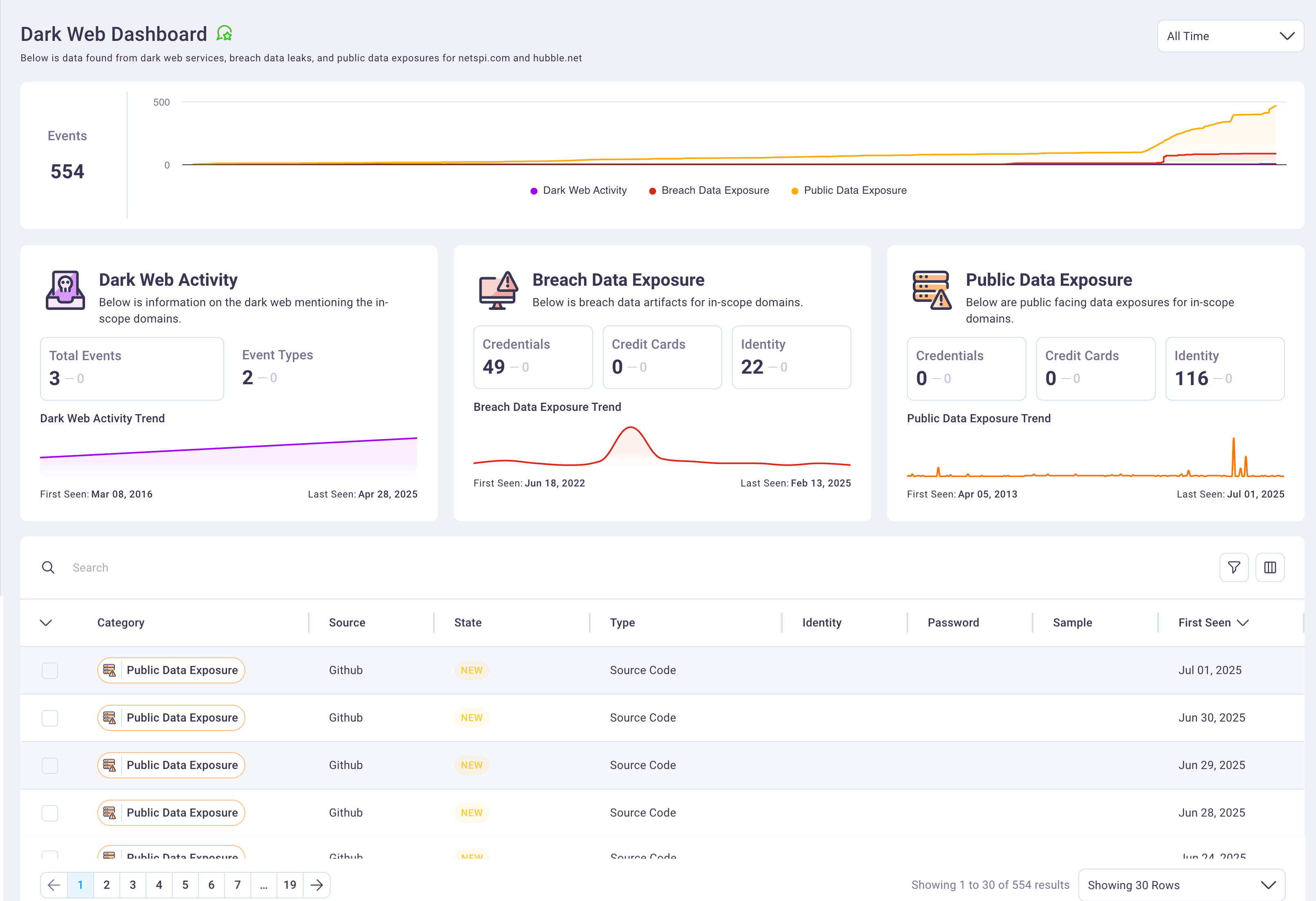Open Public Data Exposure tag, Jun 30 row

[171, 717]
